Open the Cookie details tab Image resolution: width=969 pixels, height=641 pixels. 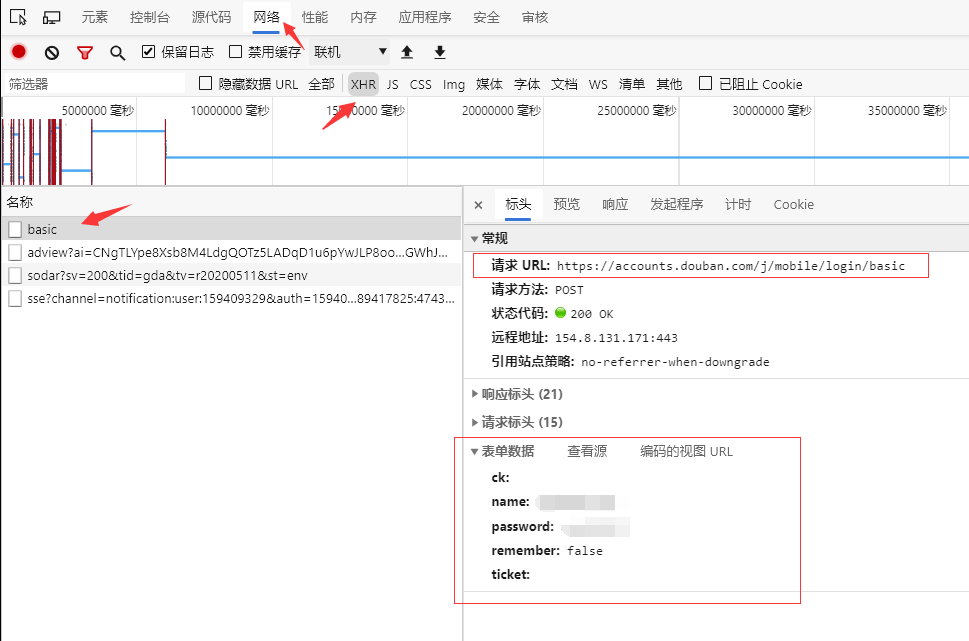click(x=793, y=205)
